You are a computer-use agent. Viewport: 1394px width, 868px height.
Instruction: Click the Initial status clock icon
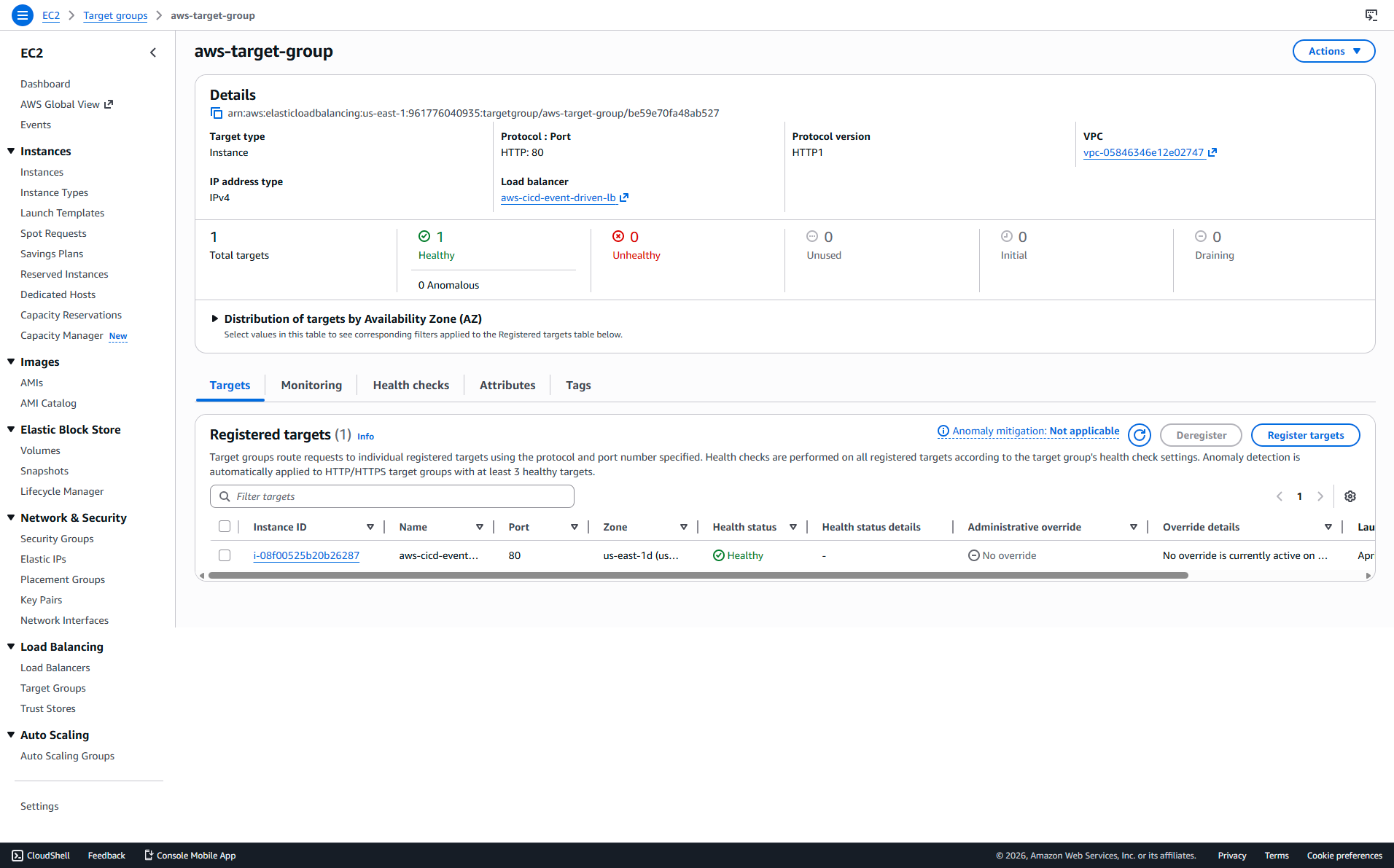[x=1007, y=236]
